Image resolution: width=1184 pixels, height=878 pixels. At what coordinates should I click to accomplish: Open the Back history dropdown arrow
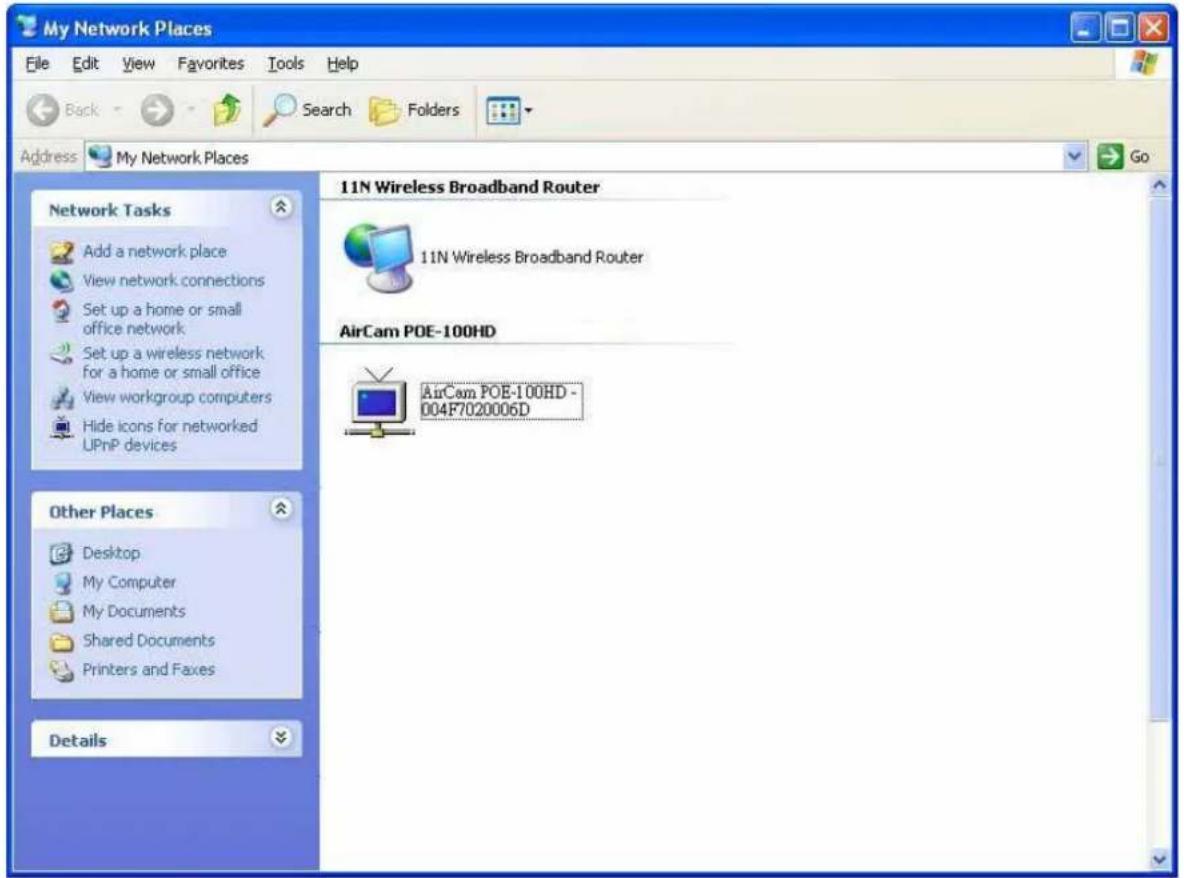click(117, 110)
